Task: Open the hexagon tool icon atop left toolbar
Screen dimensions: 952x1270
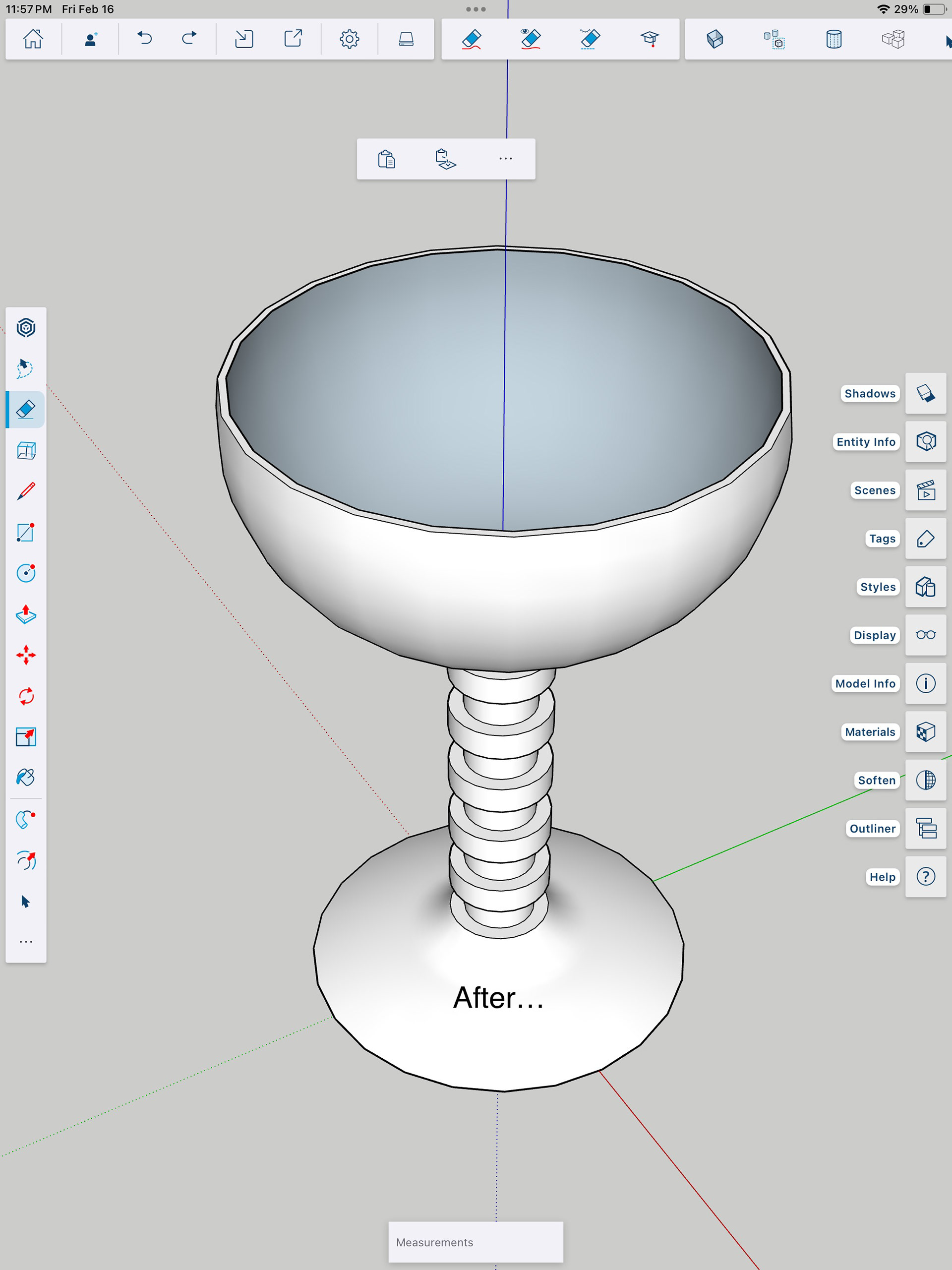Action: pos(26,328)
